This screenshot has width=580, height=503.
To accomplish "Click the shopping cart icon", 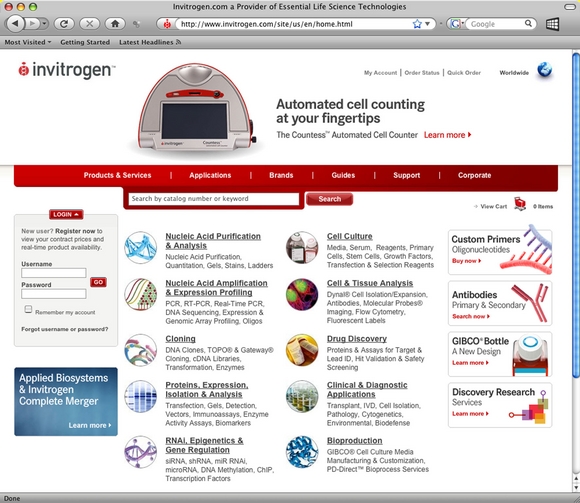I will point(520,204).
